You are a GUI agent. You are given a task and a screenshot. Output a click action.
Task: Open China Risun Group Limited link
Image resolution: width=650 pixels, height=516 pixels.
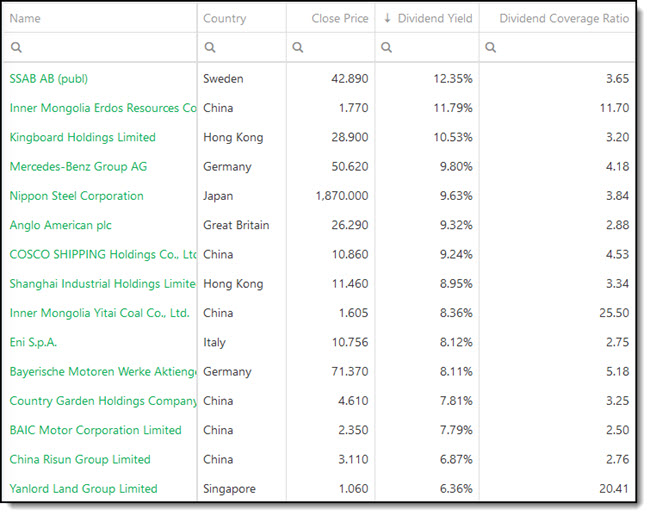coord(80,459)
